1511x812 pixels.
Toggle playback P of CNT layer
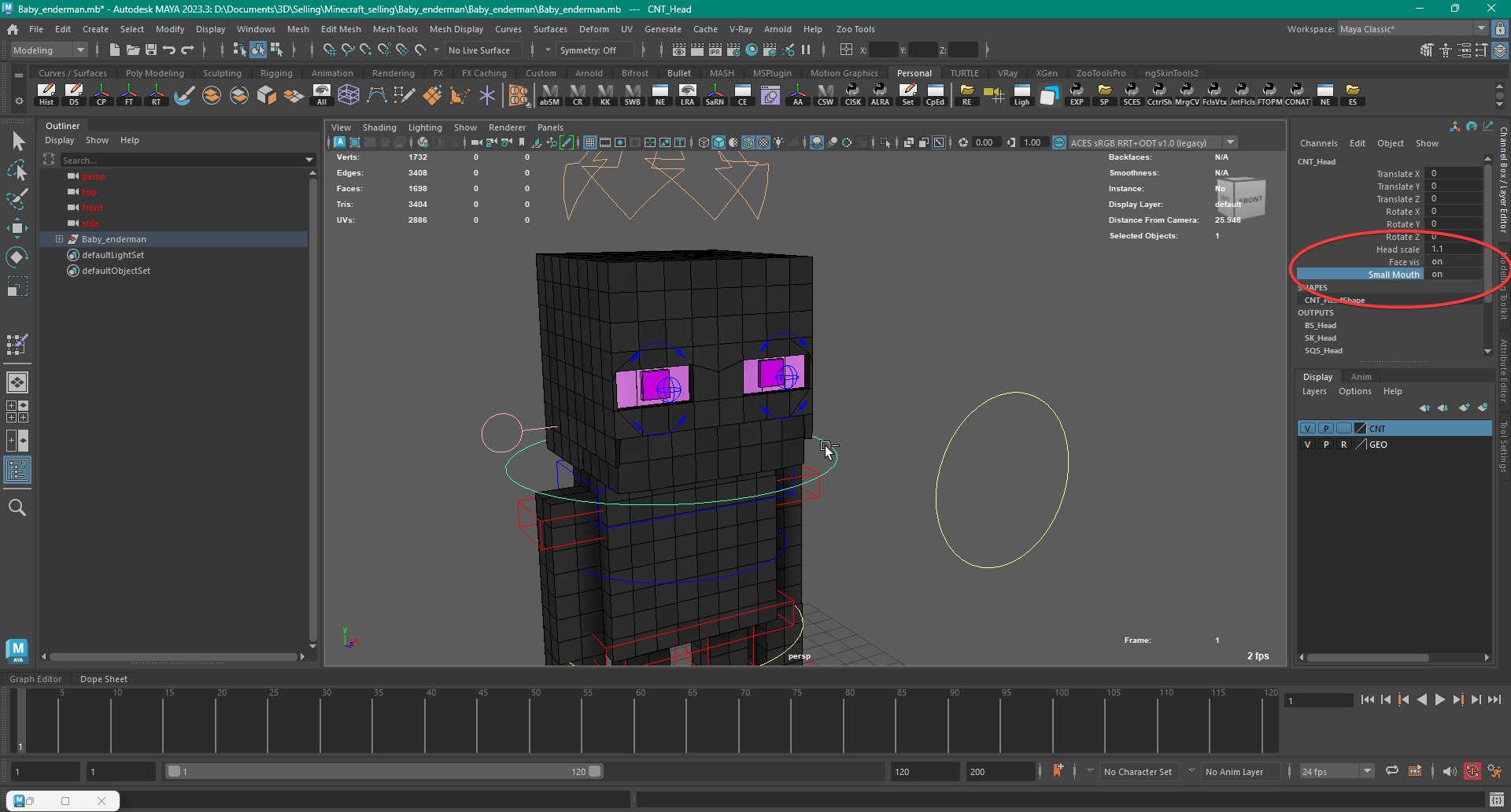point(1326,429)
